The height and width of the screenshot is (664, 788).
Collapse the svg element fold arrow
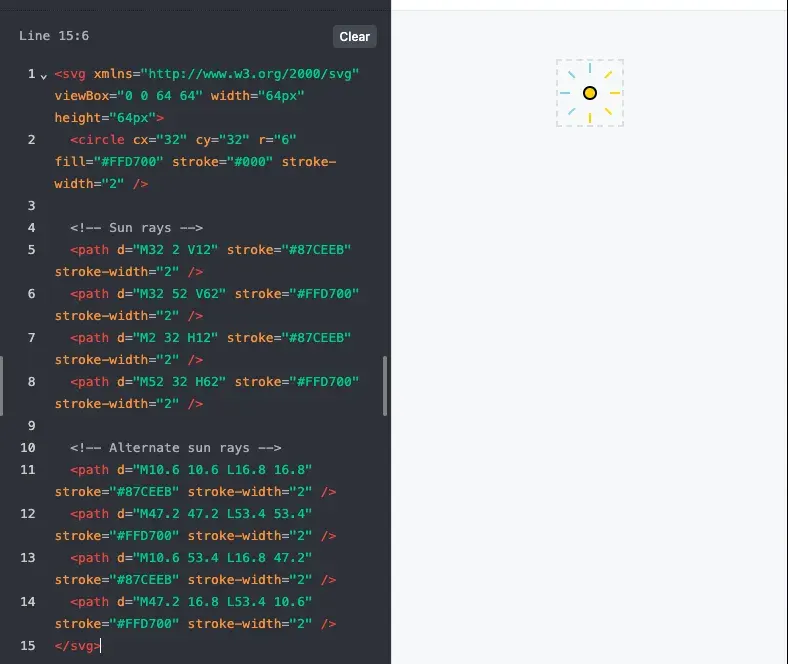coord(43,76)
